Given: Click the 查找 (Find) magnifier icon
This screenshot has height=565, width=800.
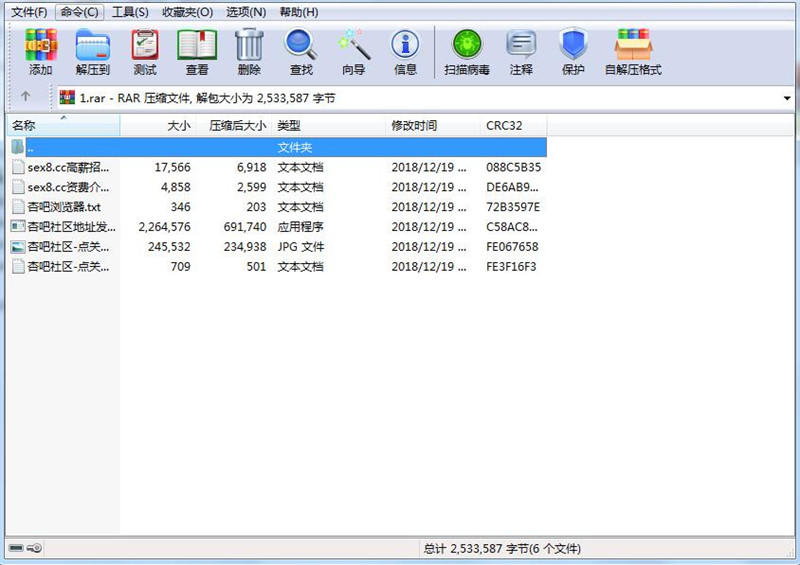Looking at the screenshot, I should tap(301, 45).
